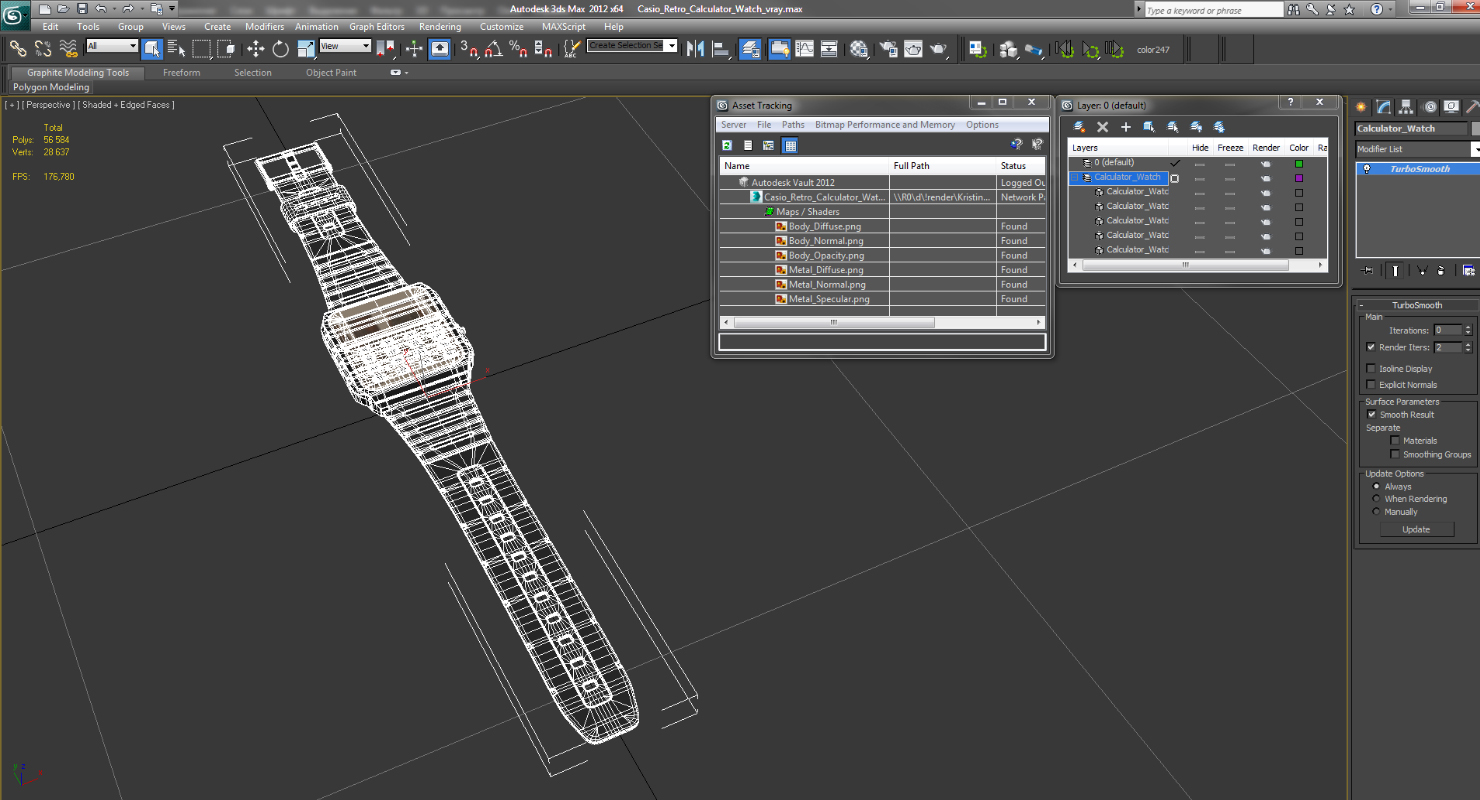
Task: Select the When Rendering radio button
Action: click(1376, 499)
